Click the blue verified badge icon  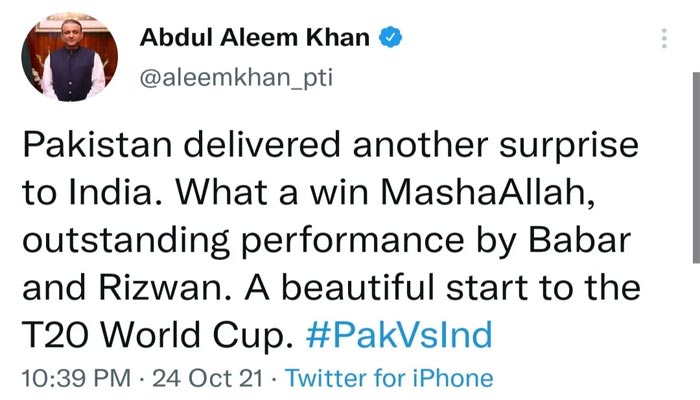pyautogui.click(x=391, y=37)
